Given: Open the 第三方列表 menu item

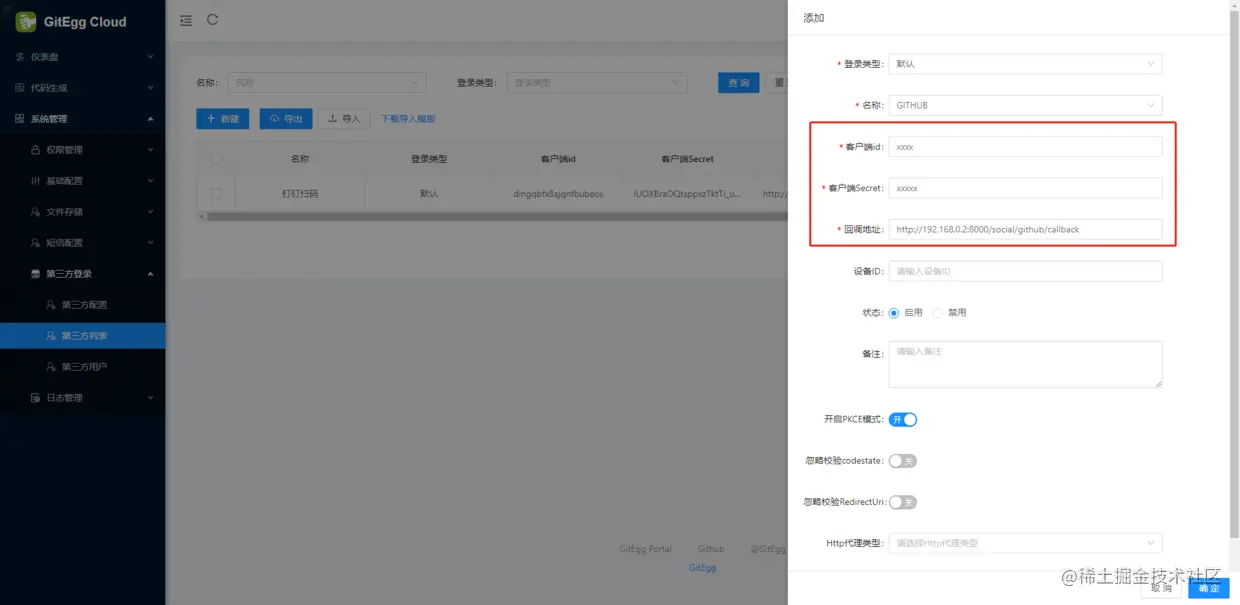Looking at the screenshot, I should coord(82,336).
